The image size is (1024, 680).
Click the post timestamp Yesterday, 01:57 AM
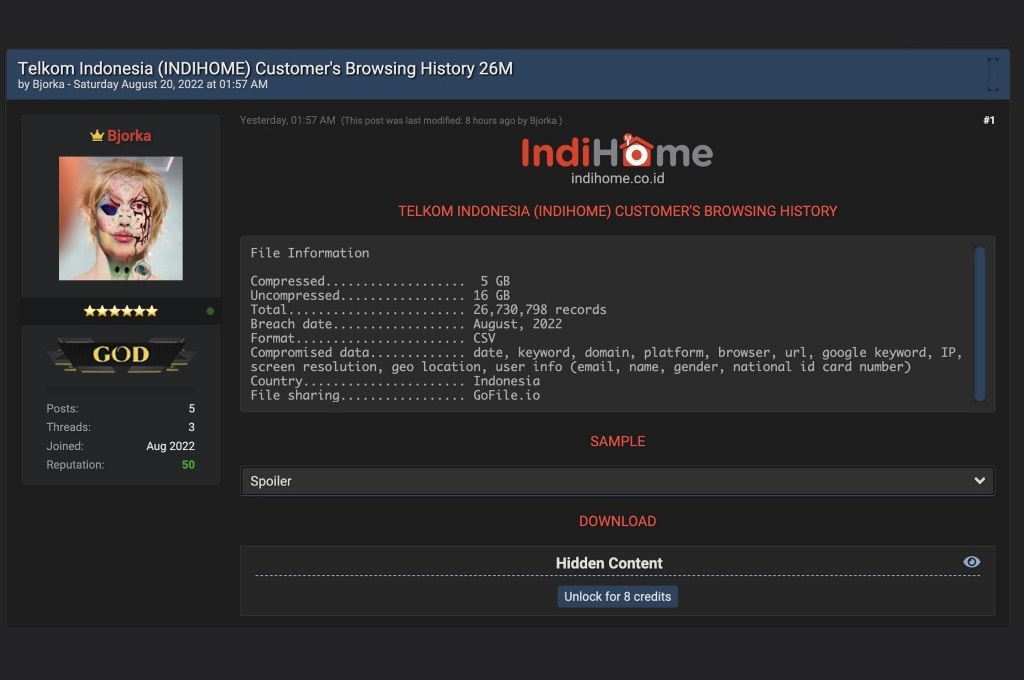287,120
